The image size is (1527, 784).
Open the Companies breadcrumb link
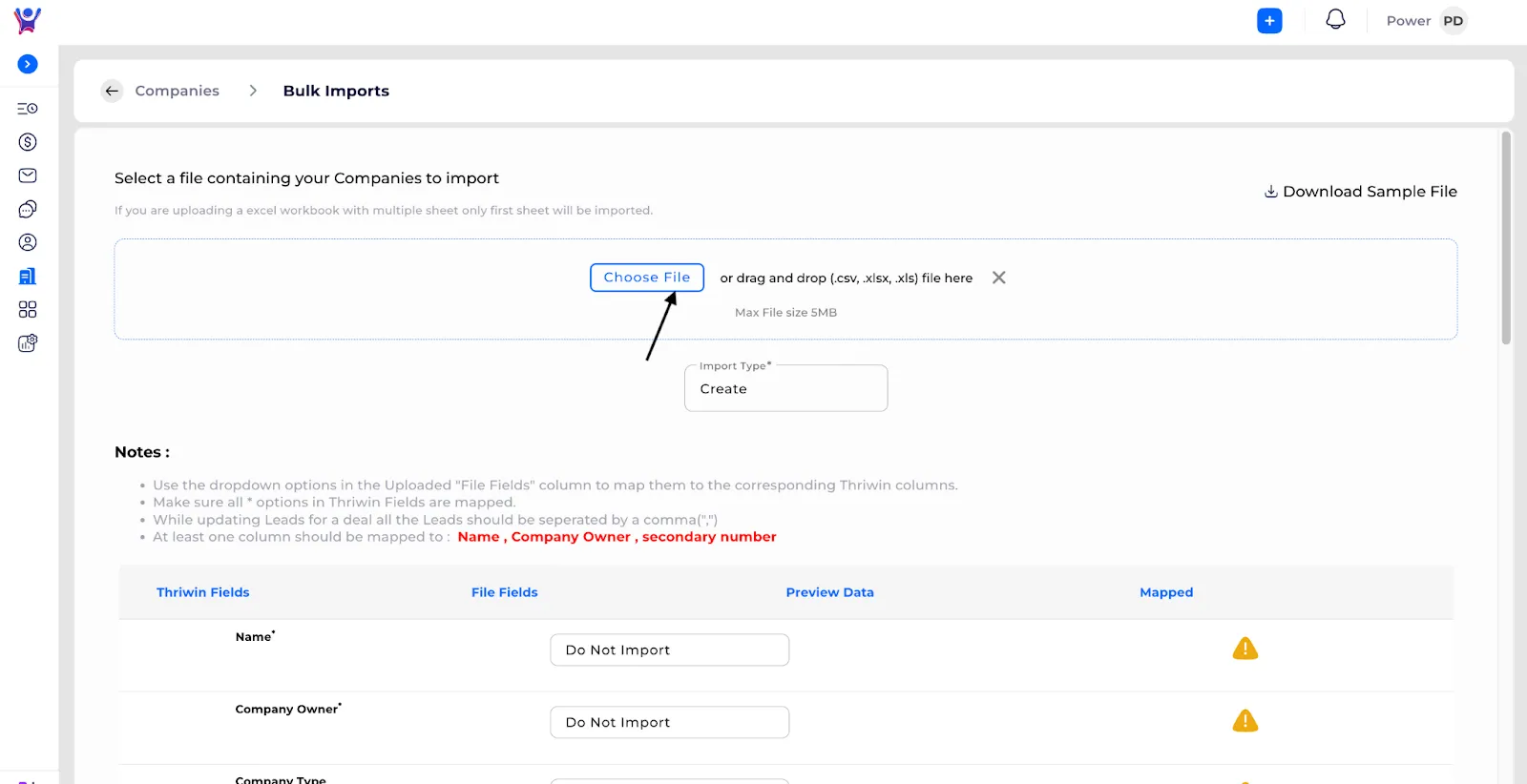tap(177, 91)
